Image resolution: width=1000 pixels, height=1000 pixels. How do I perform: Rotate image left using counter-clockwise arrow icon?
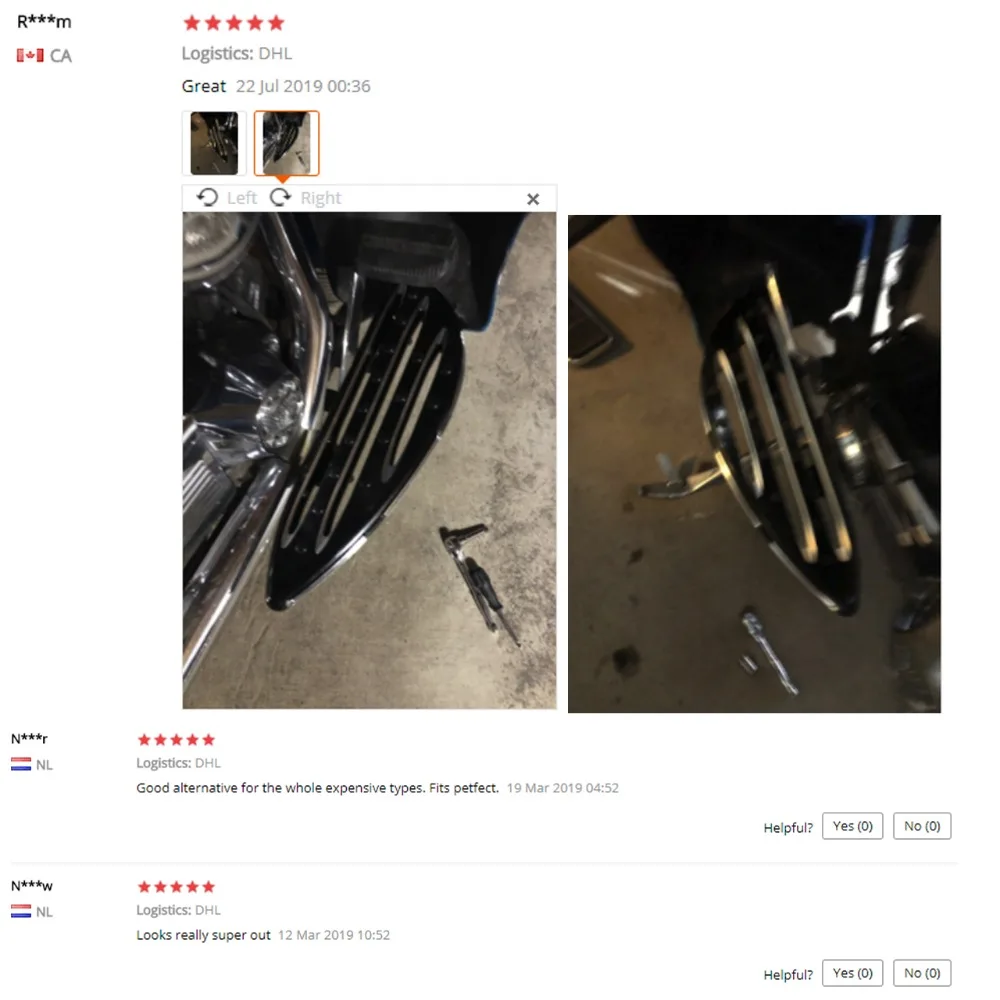tap(207, 198)
